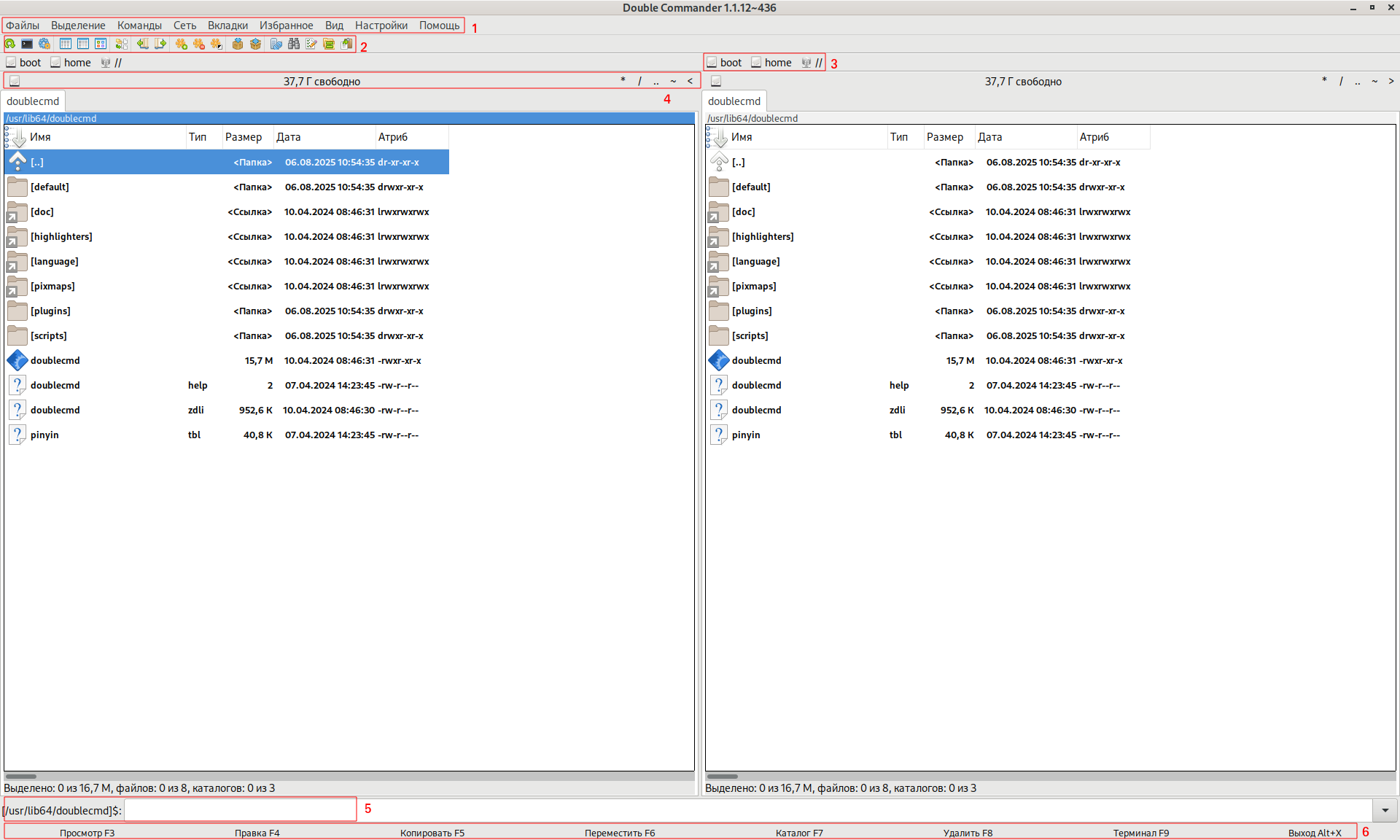Viewport: 1400px width, 840px height.
Task: Open the command line history dropdown
Action: click(1385, 810)
